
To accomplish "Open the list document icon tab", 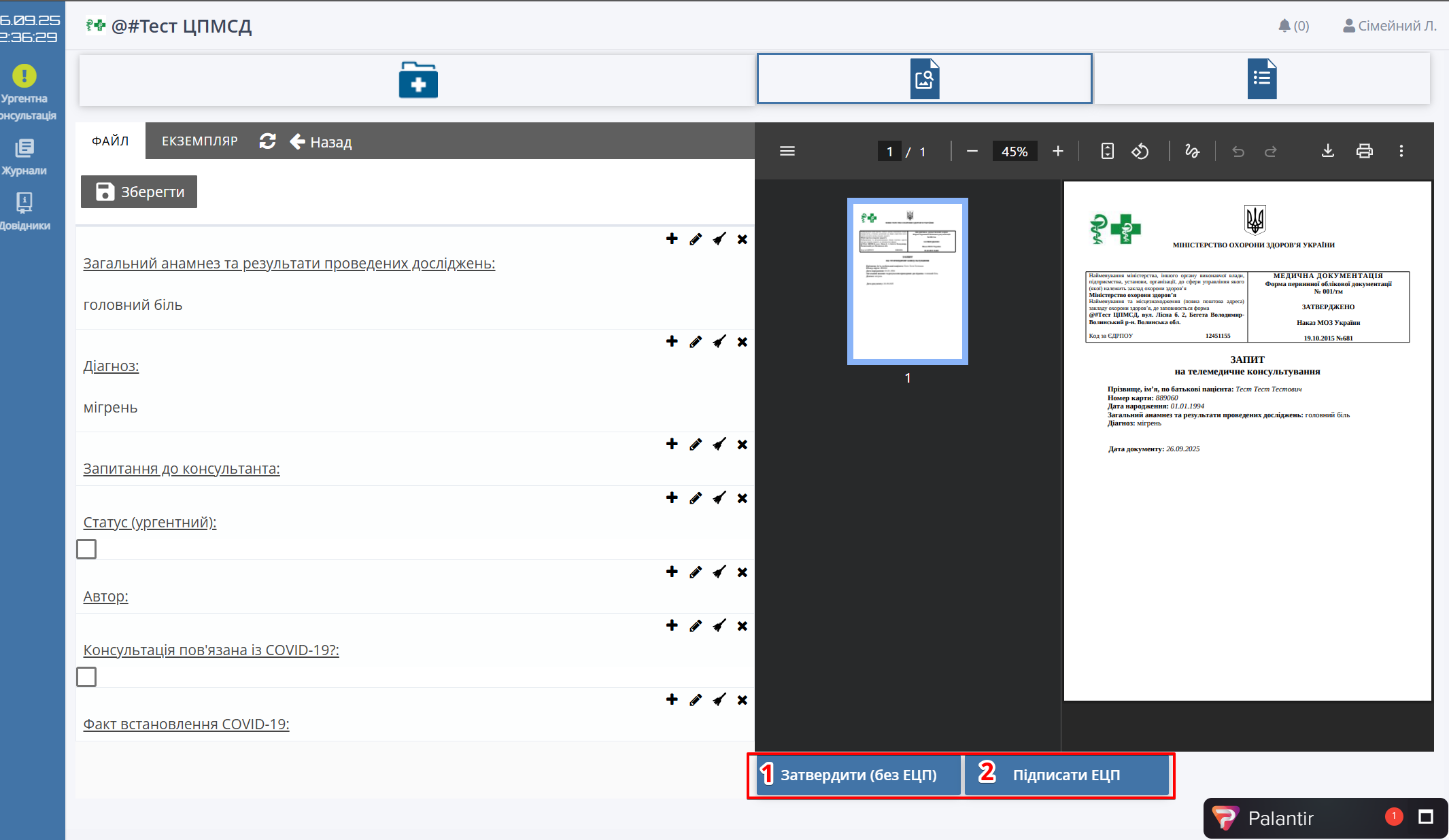I will click(1261, 79).
